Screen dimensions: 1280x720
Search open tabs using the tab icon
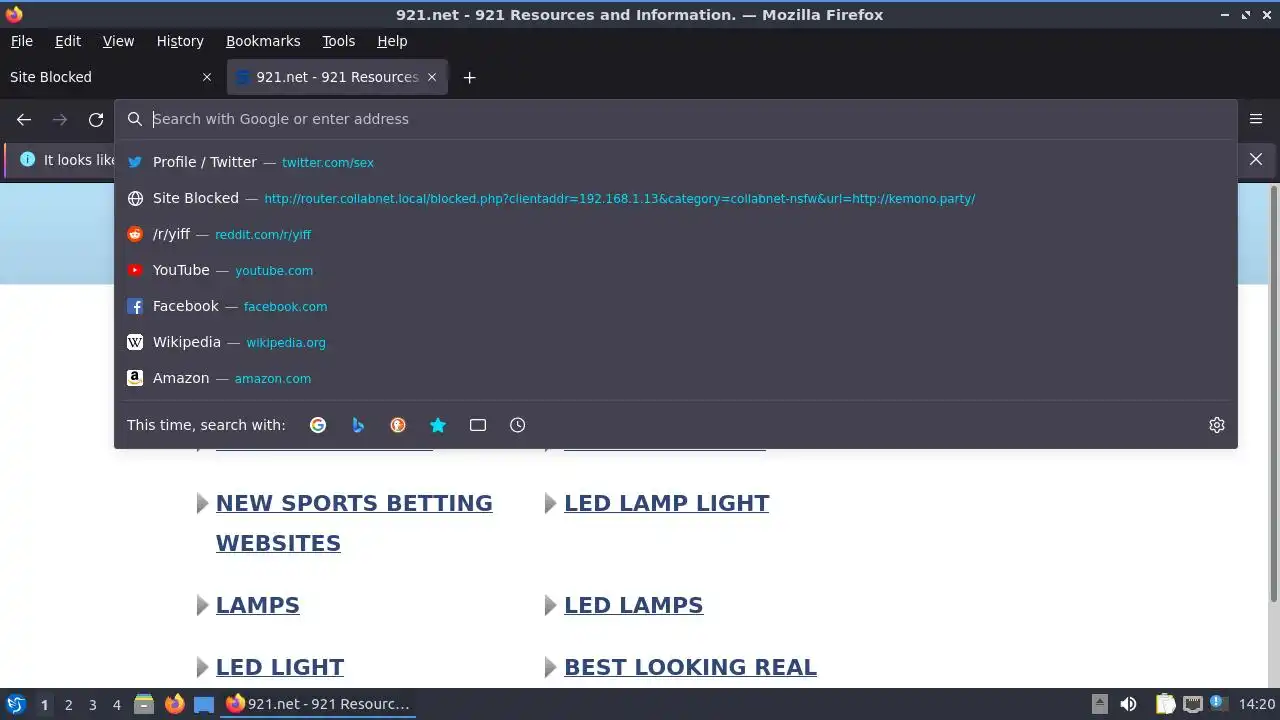478,425
